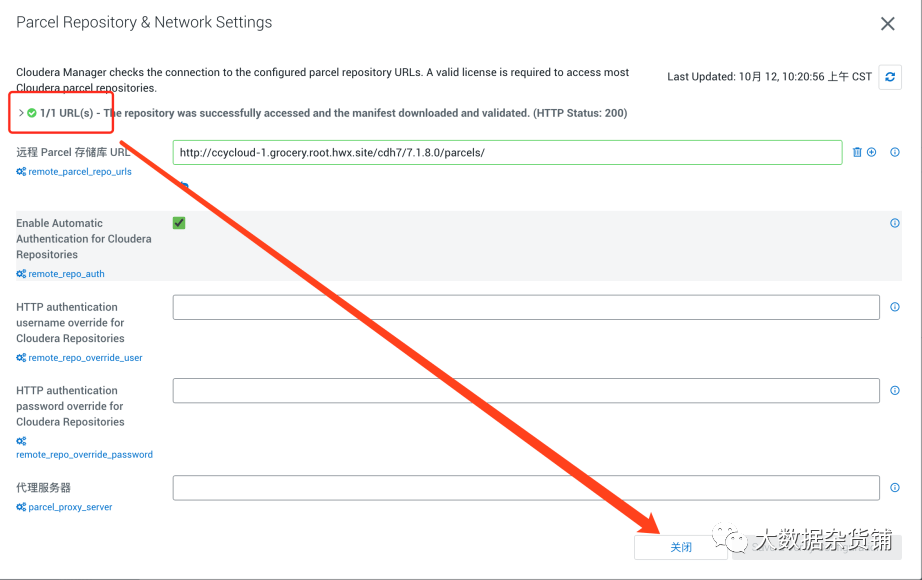Image resolution: width=922 pixels, height=580 pixels.
Task: Open info for Enable Automatic Authentication
Action: click(894, 223)
